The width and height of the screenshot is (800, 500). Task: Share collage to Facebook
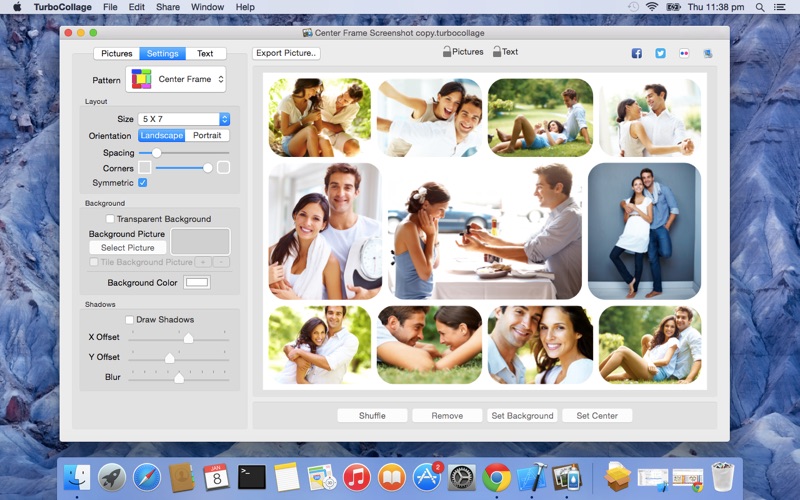click(636, 53)
